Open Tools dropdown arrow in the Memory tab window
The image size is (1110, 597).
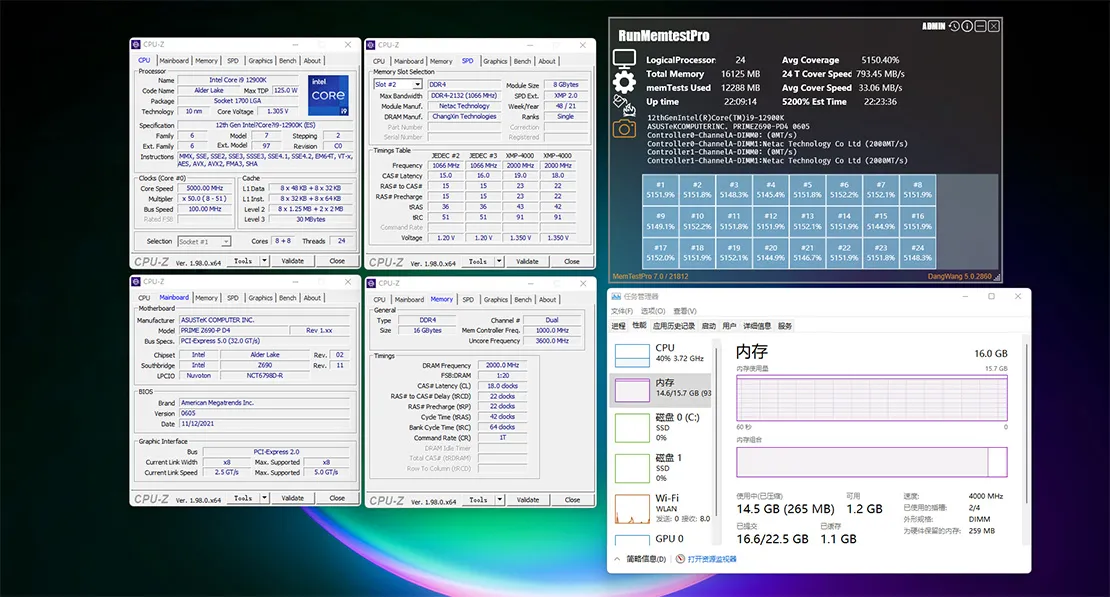pos(499,499)
